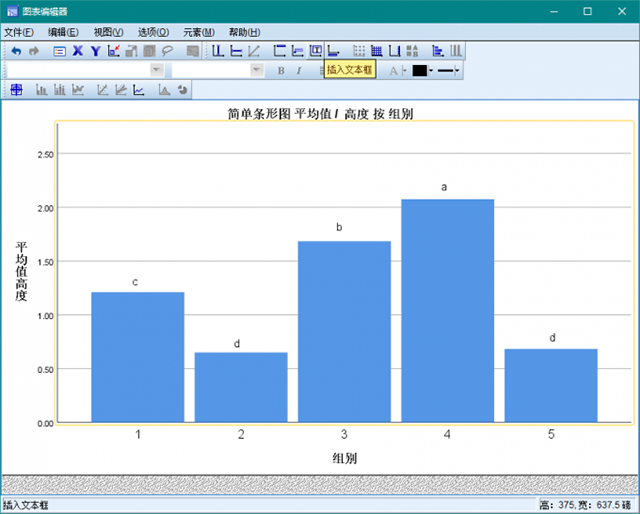Screen dimensions: 640x514
Task: Toggle italic text formatting I
Action: pos(299,71)
